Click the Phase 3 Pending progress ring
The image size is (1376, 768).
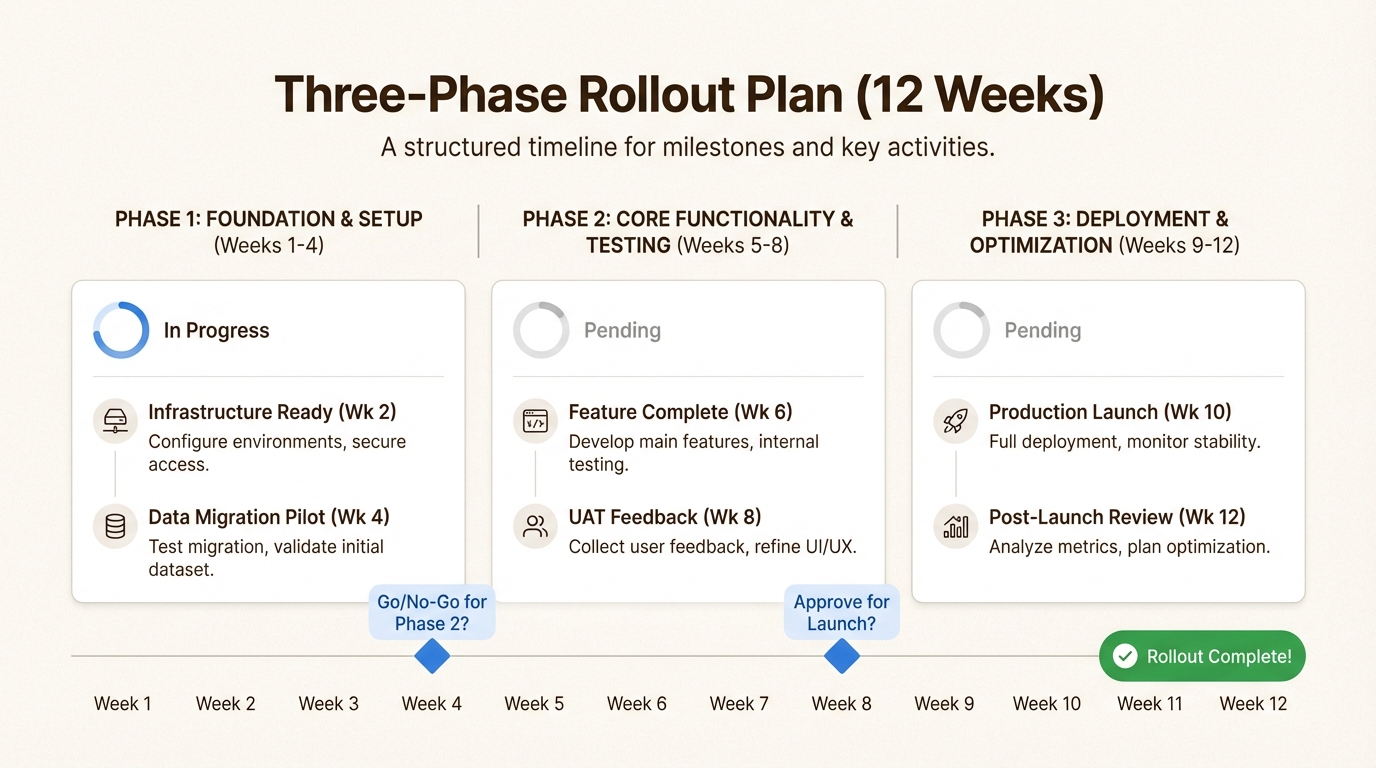[x=961, y=330]
